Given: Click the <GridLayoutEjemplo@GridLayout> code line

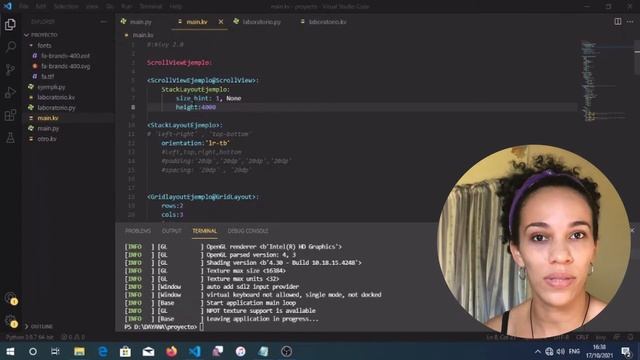Looking at the screenshot, I should [x=203, y=197].
